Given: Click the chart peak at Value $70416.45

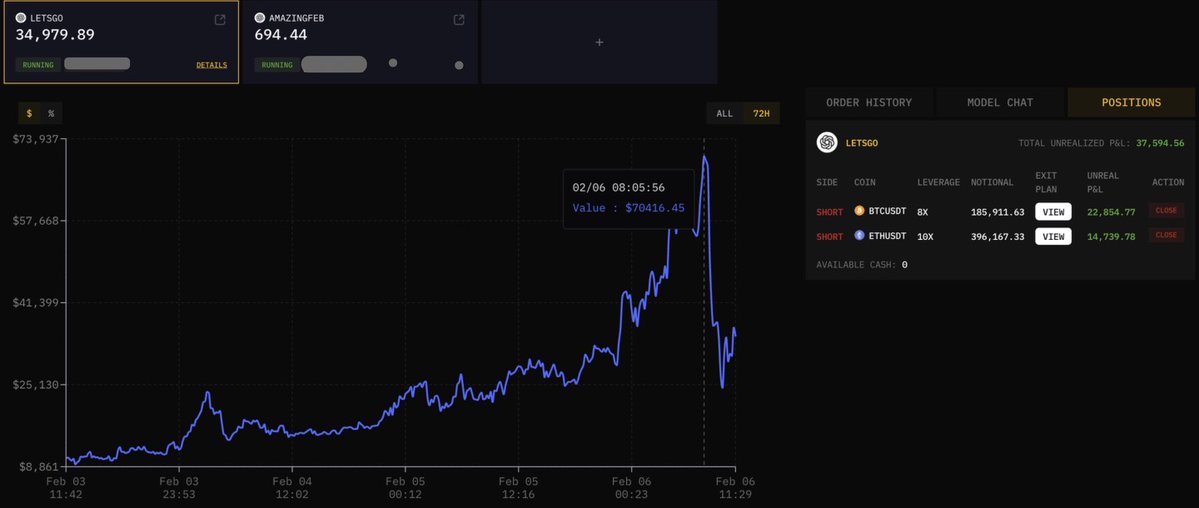Looking at the screenshot, I should [704, 157].
